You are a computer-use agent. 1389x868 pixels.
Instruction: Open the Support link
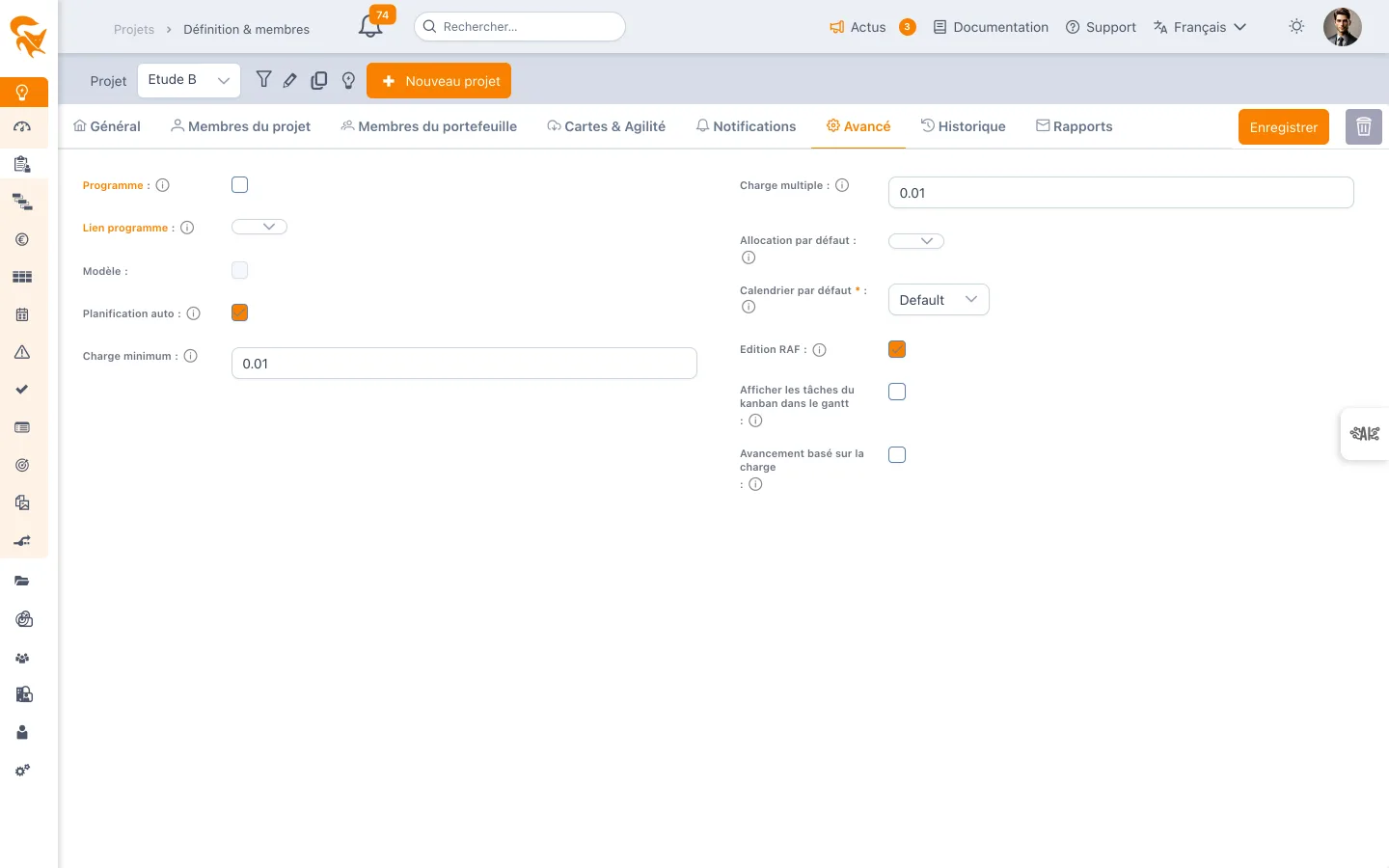(1101, 27)
